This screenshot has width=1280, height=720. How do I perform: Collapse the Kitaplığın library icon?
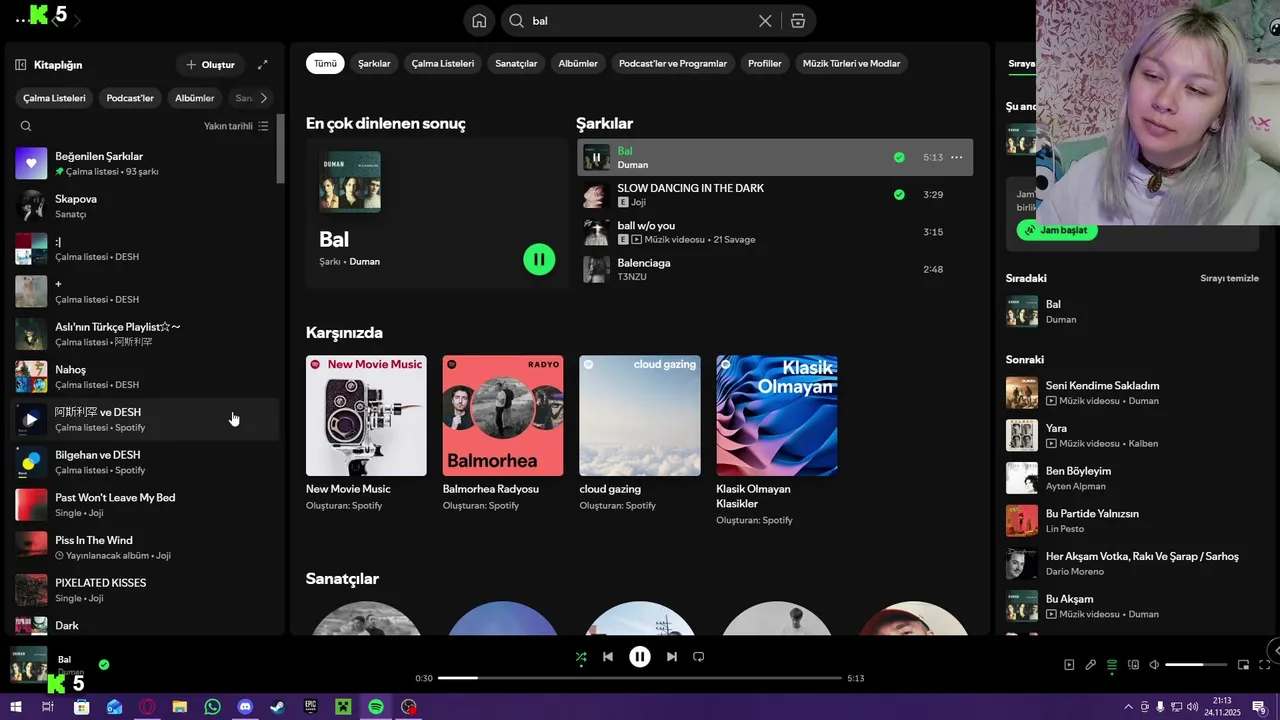tap(21, 65)
